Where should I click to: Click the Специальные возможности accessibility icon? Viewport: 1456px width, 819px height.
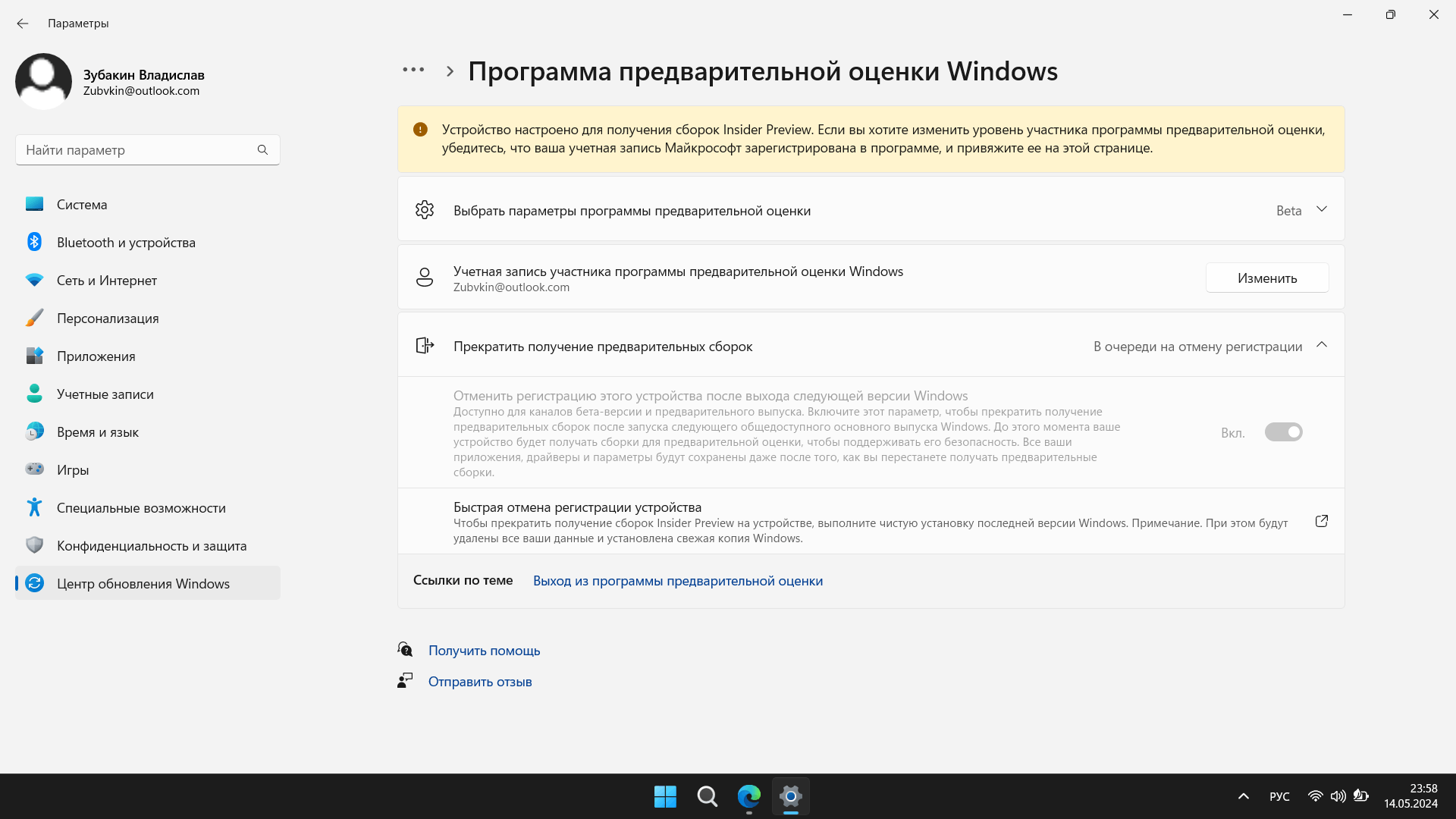(34, 507)
